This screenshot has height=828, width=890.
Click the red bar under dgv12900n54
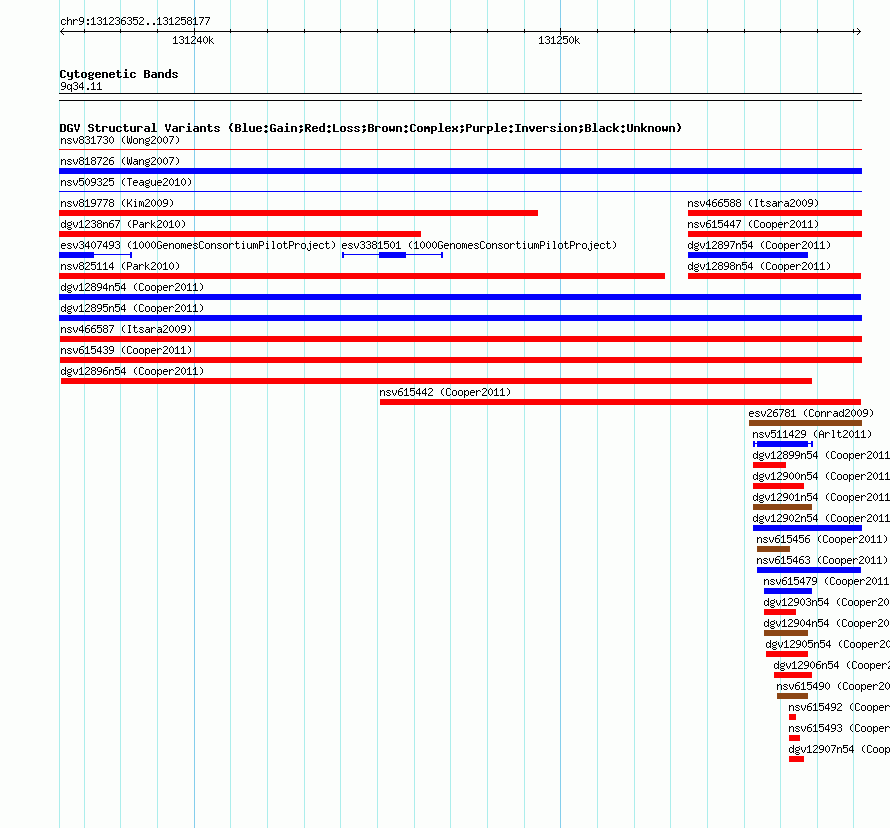778,486
